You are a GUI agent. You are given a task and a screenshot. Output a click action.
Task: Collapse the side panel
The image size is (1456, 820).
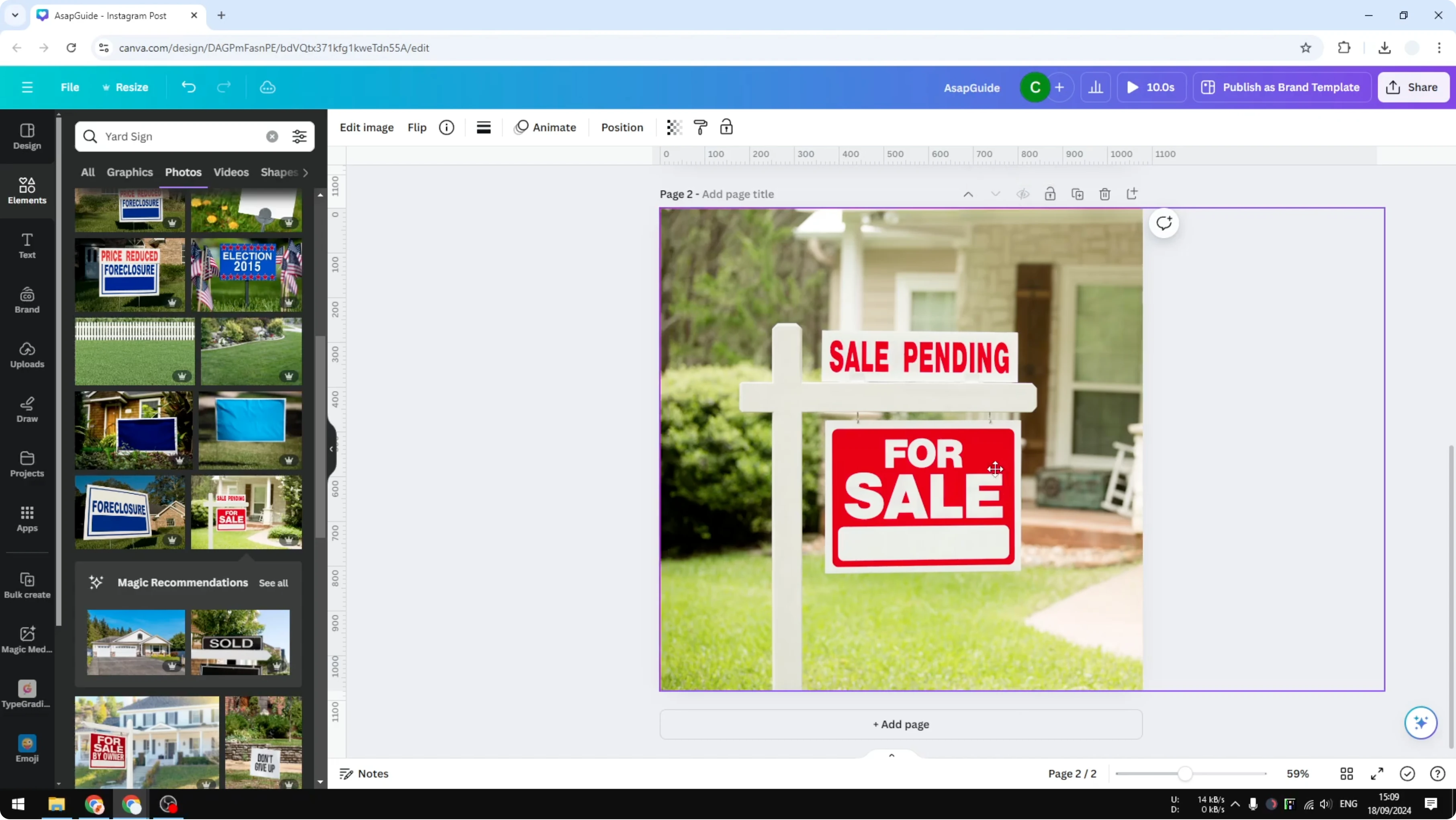pos(332,449)
